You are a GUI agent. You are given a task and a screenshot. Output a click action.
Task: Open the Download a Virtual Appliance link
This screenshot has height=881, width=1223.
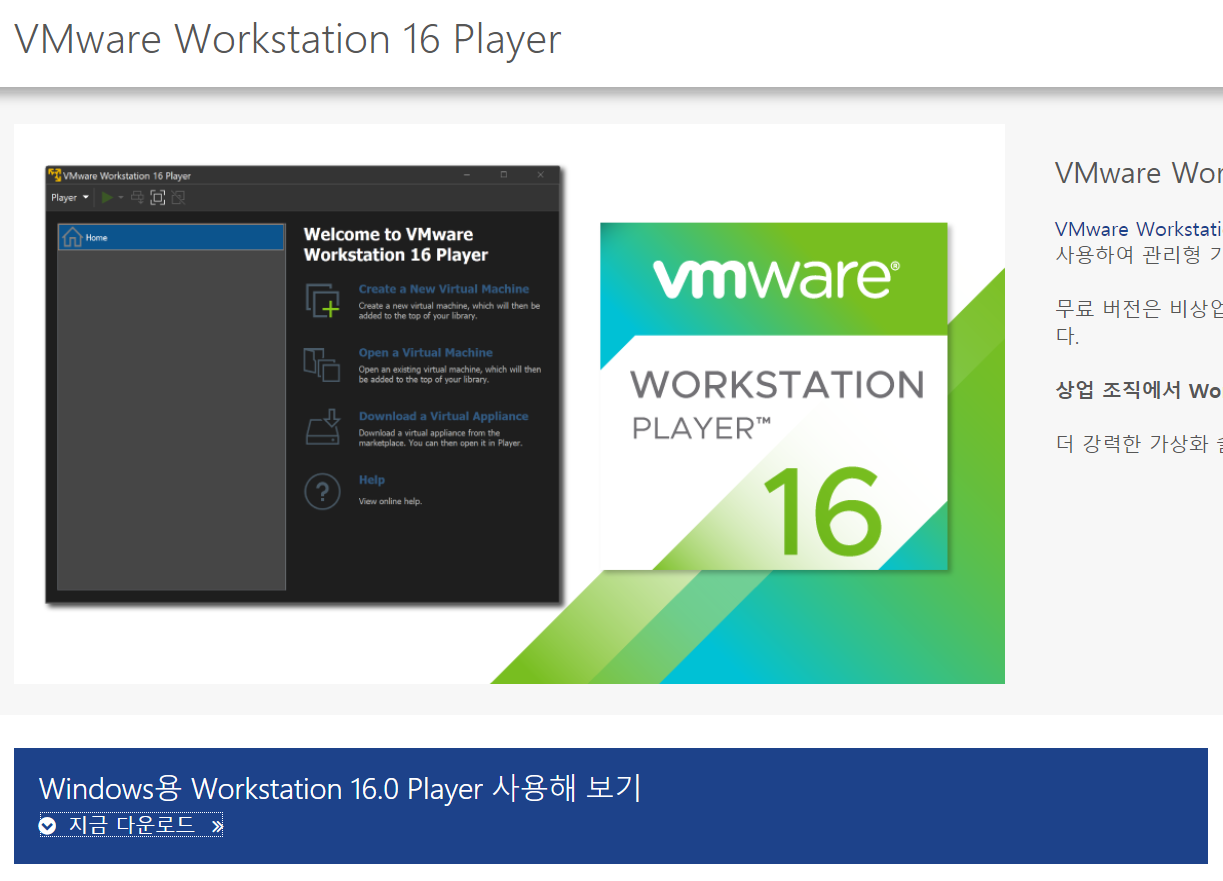pos(444,416)
